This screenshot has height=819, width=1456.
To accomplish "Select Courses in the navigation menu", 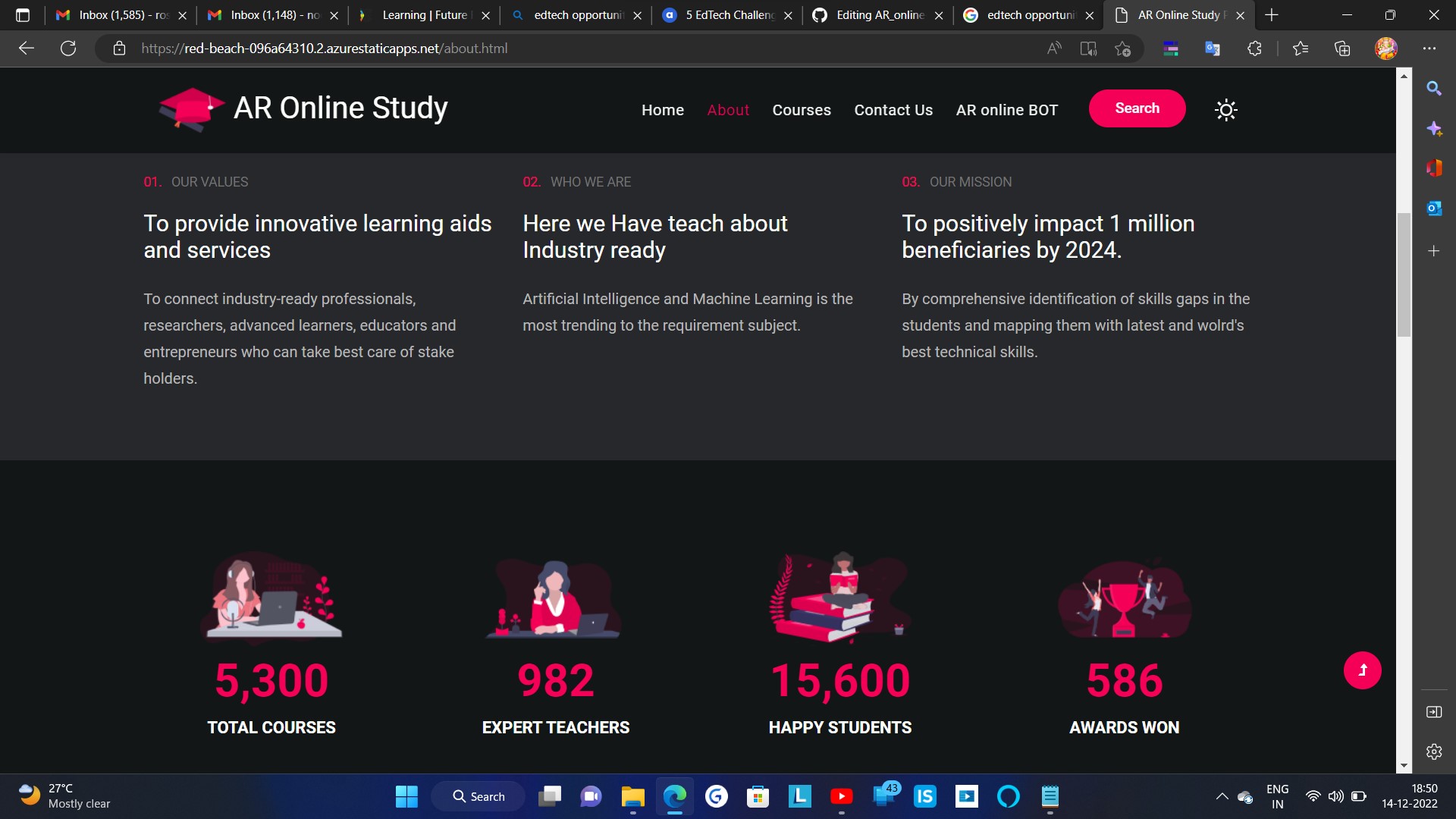I will click(802, 110).
